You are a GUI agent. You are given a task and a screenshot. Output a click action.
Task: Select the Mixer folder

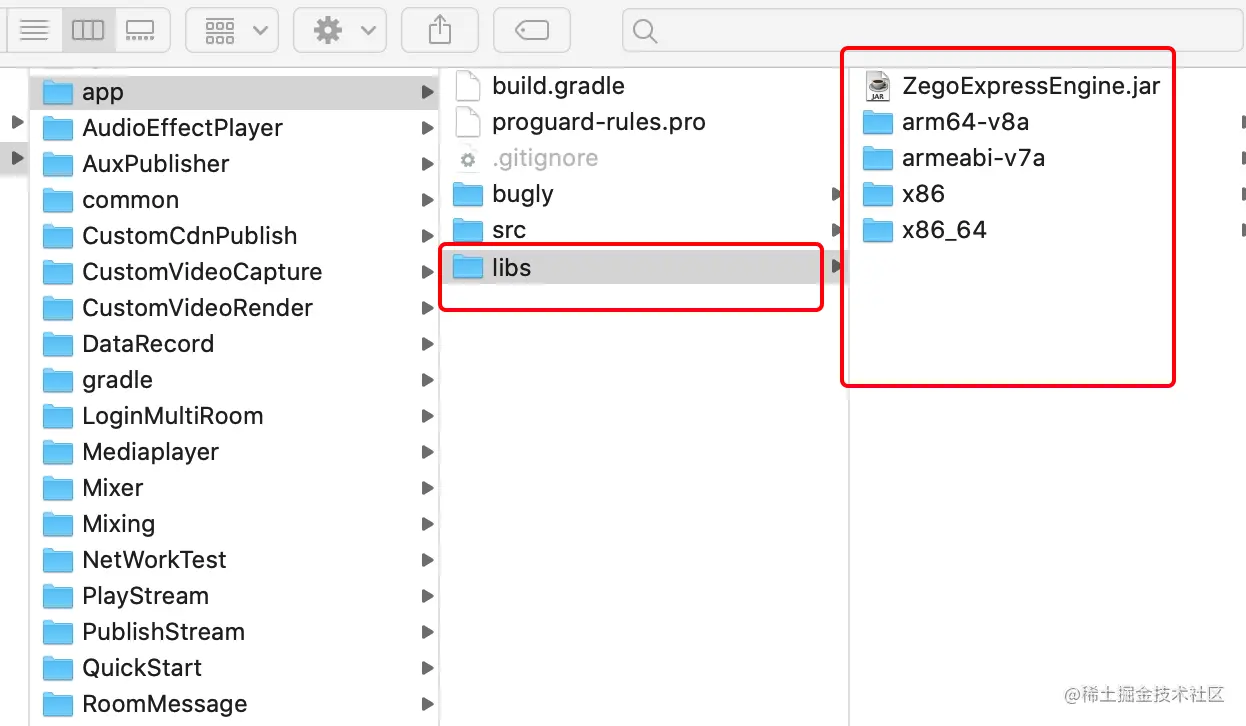coord(235,488)
